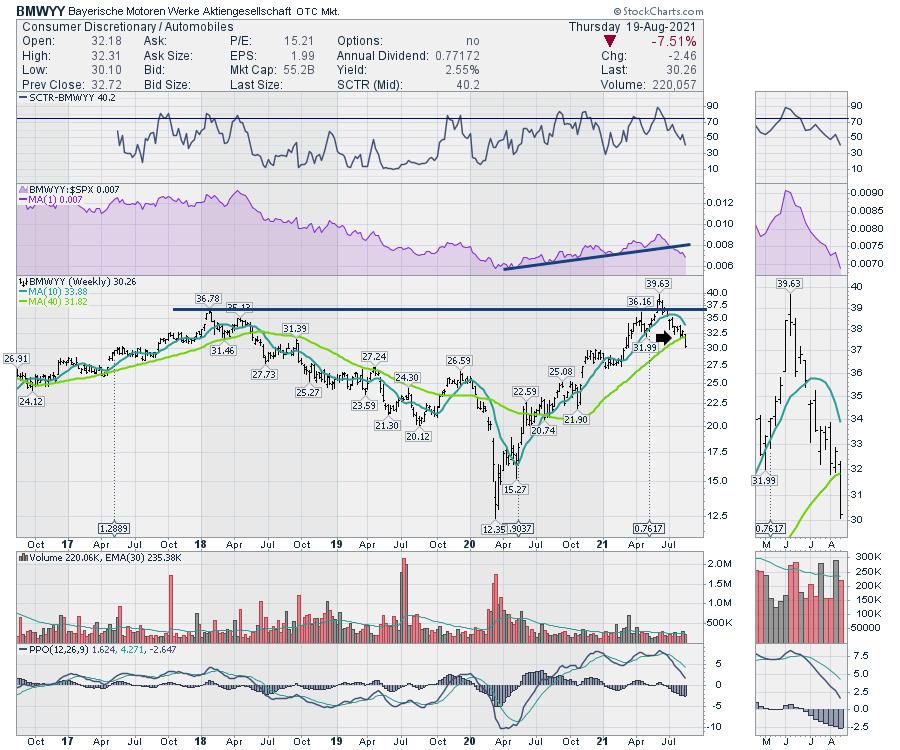Viewport: 900px width, 750px height.
Task: Click the 31.39 price label
Action: [x=294, y=329]
